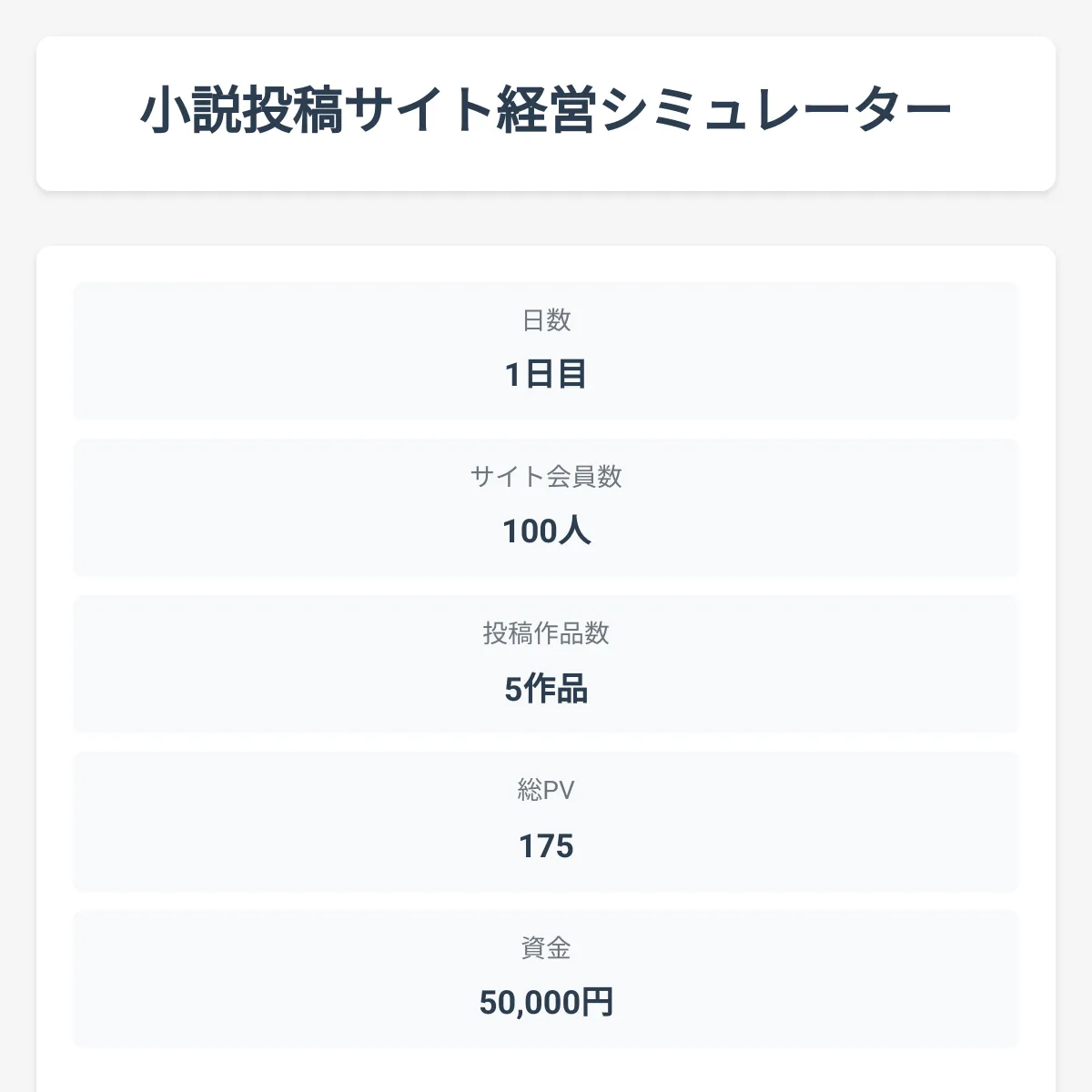Viewport: 1092px width, 1092px height.
Task: Select the 100人 member count value
Action: pos(546,531)
